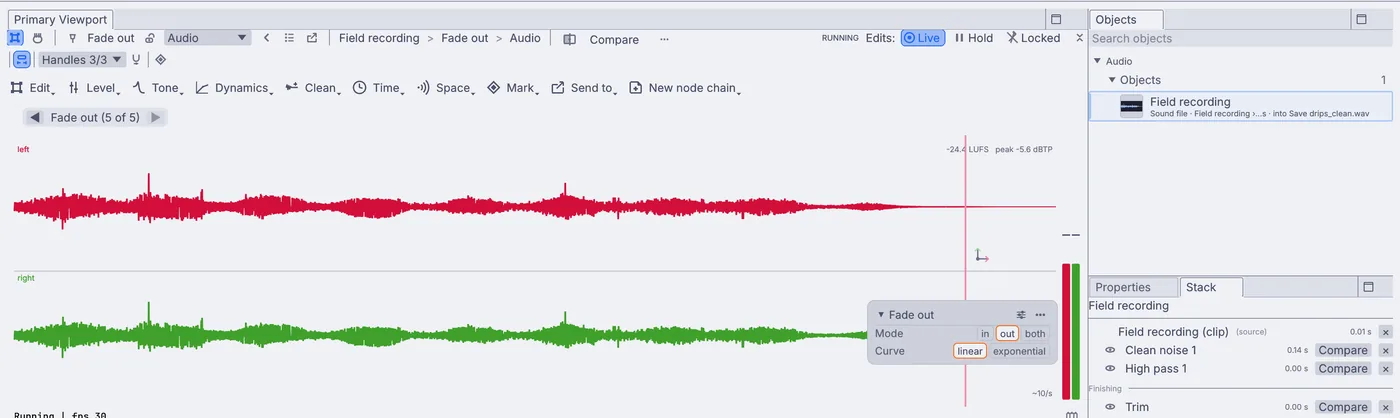Click the Search objects field
1400x418 pixels.
click(x=1240, y=39)
